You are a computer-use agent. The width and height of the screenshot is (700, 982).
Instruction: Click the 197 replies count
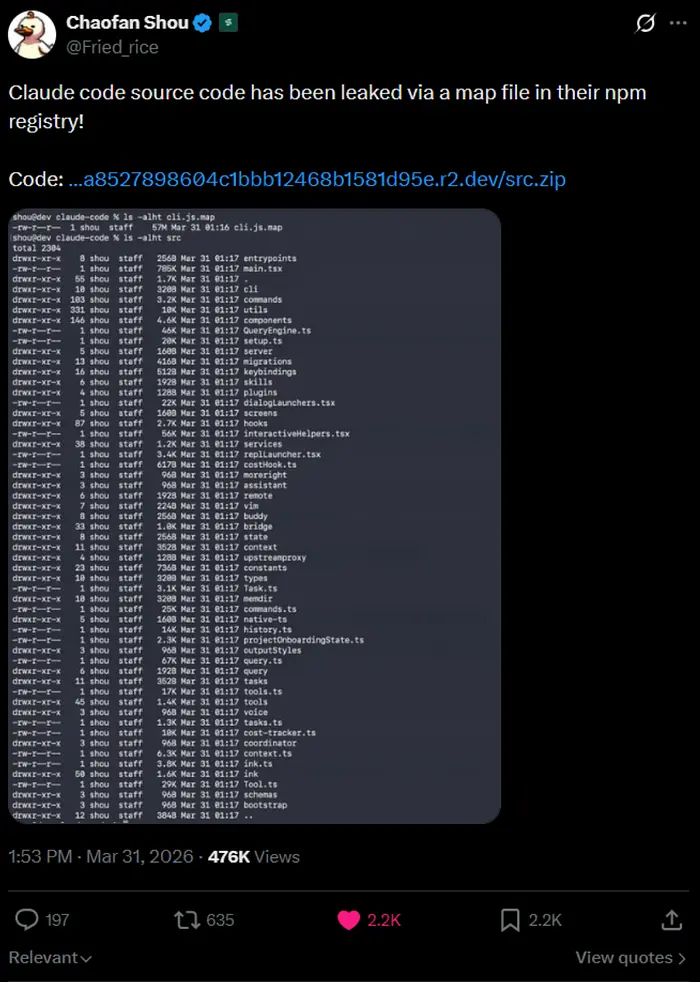coord(57,919)
